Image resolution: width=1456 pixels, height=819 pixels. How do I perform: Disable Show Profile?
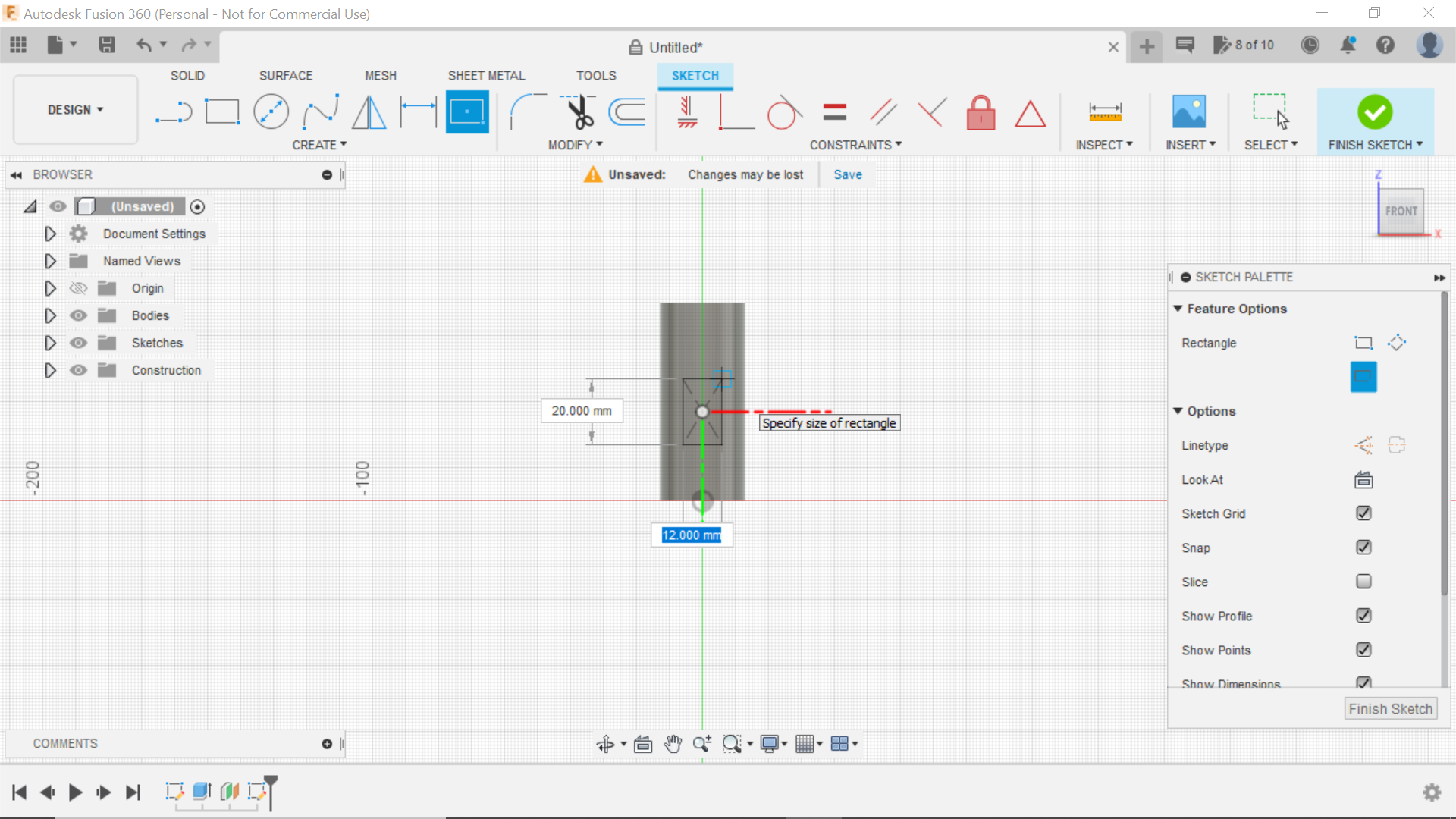1363,616
